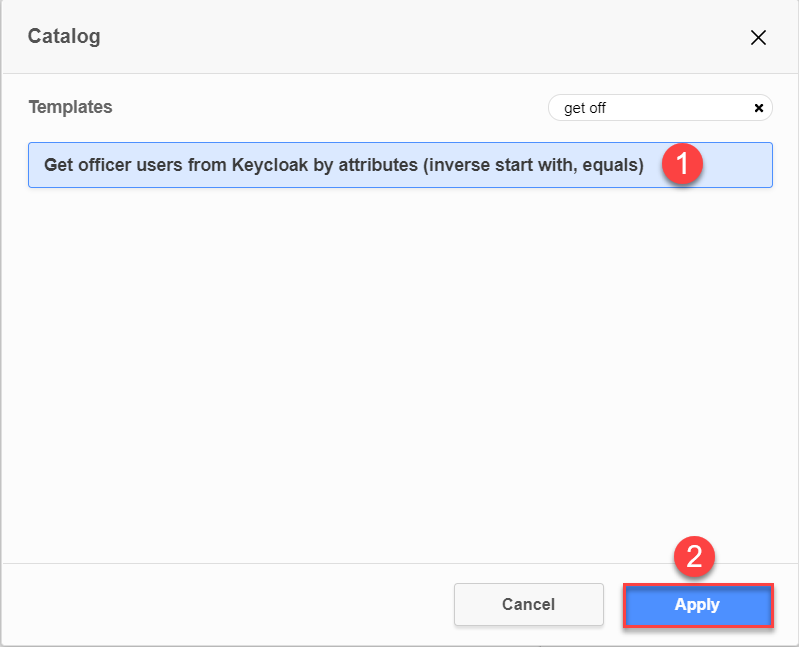Click the words "Get officer users" in template
The width and height of the screenshot is (799, 647).
110,165
